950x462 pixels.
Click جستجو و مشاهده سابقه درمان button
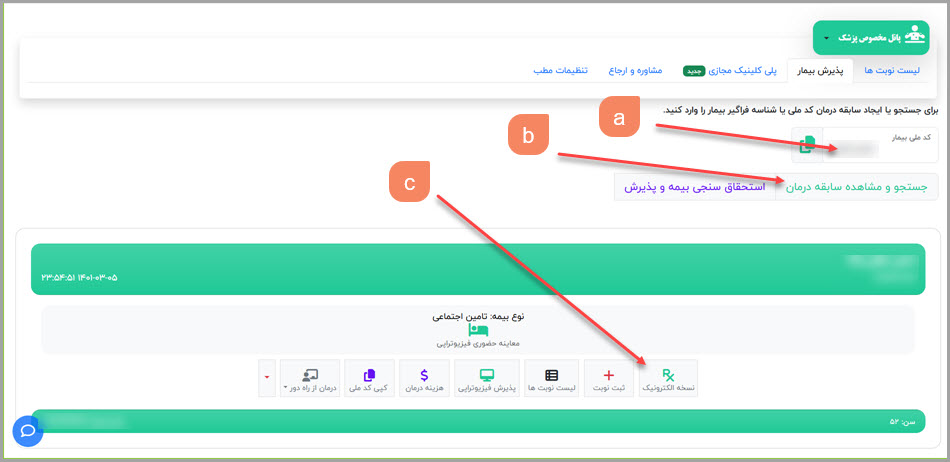coord(857,186)
